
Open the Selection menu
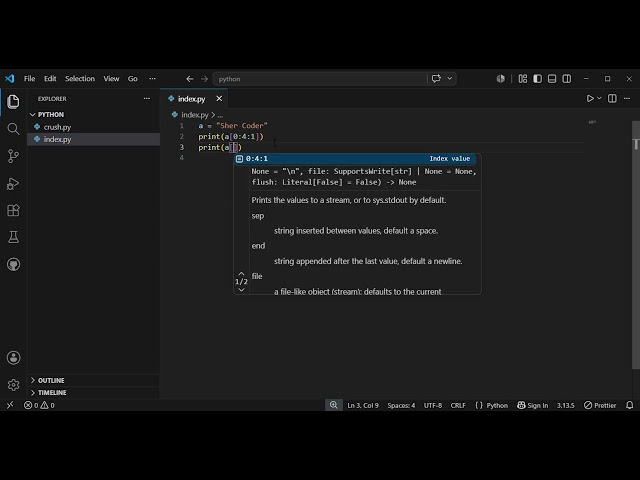80,79
